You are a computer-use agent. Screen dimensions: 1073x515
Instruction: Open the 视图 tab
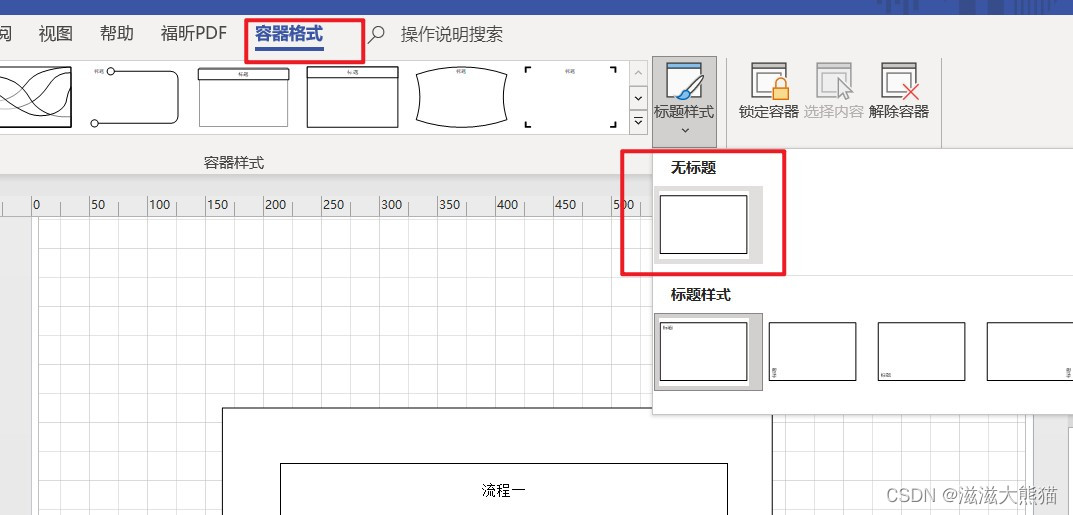click(x=55, y=34)
